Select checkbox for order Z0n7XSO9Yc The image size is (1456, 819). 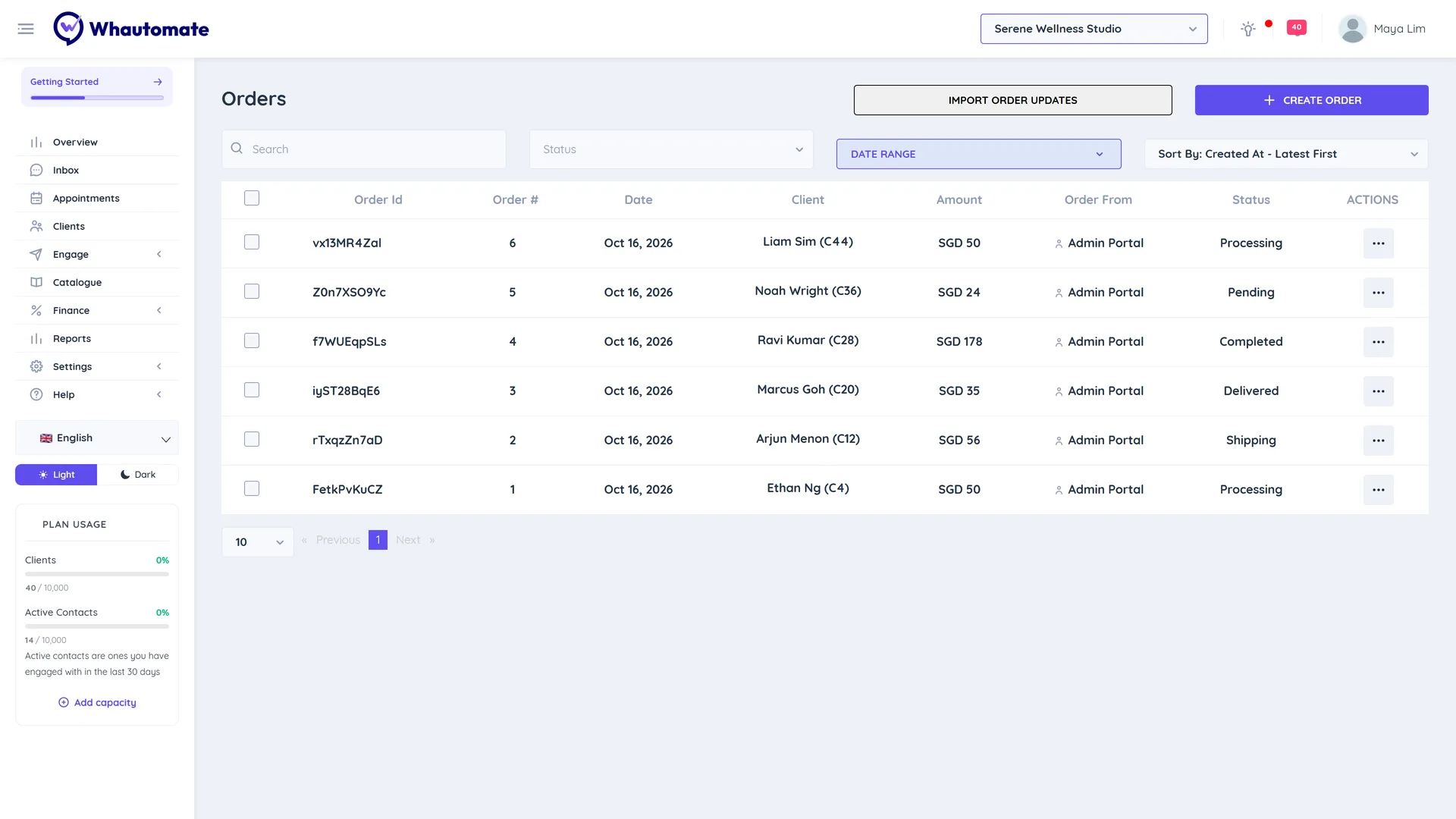coord(252,291)
